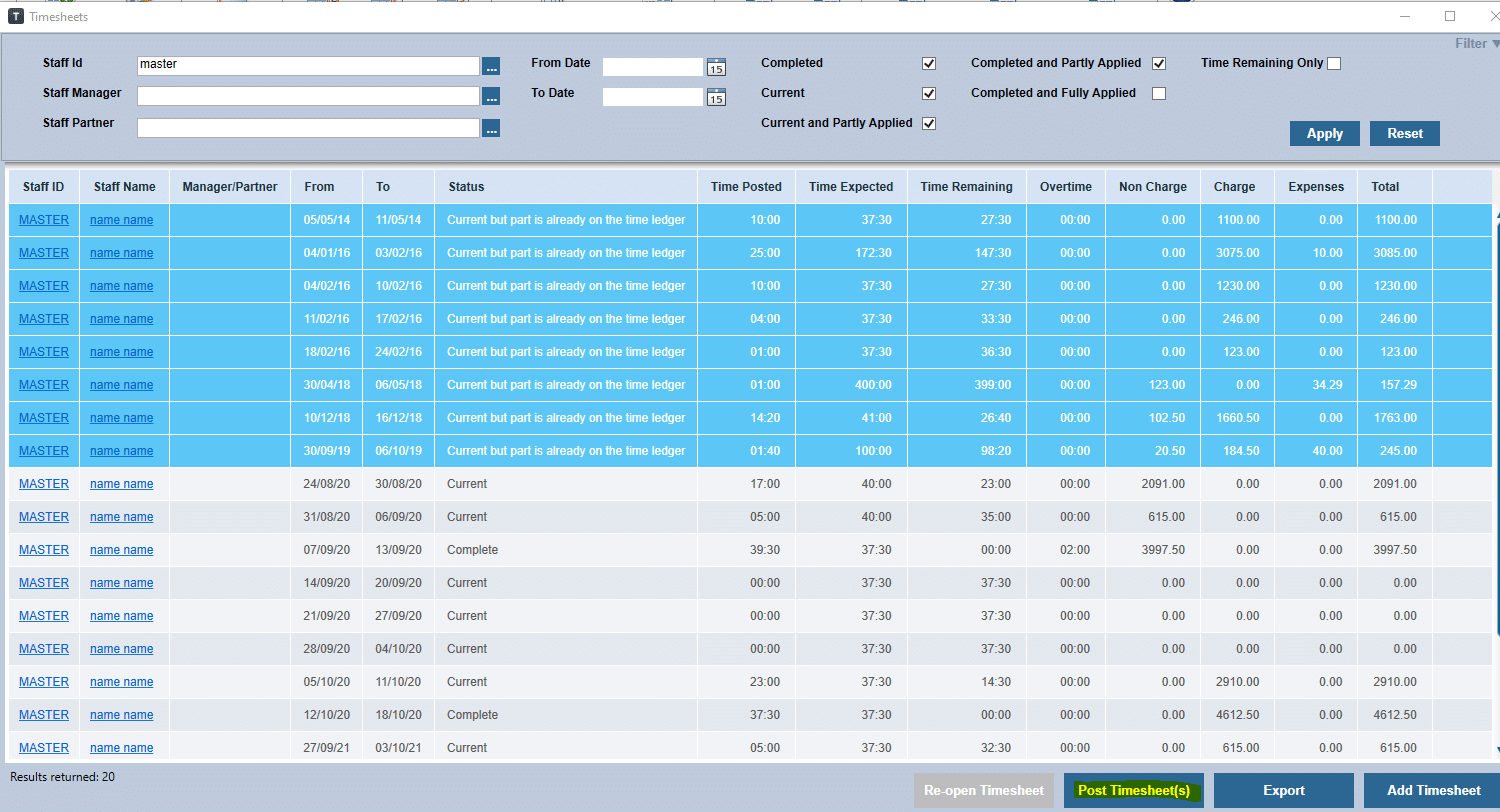
Task: Toggle the Current checkbox
Action: tap(929, 93)
